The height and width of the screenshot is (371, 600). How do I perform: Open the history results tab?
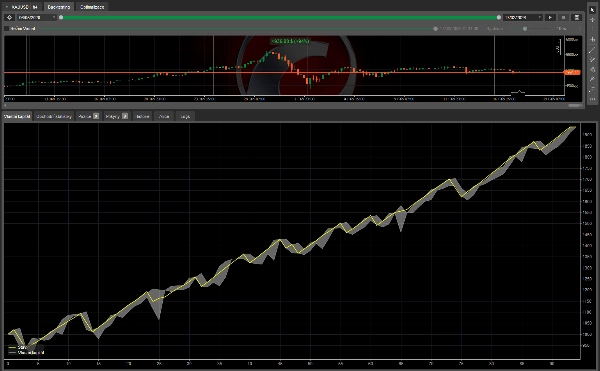(142, 116)
